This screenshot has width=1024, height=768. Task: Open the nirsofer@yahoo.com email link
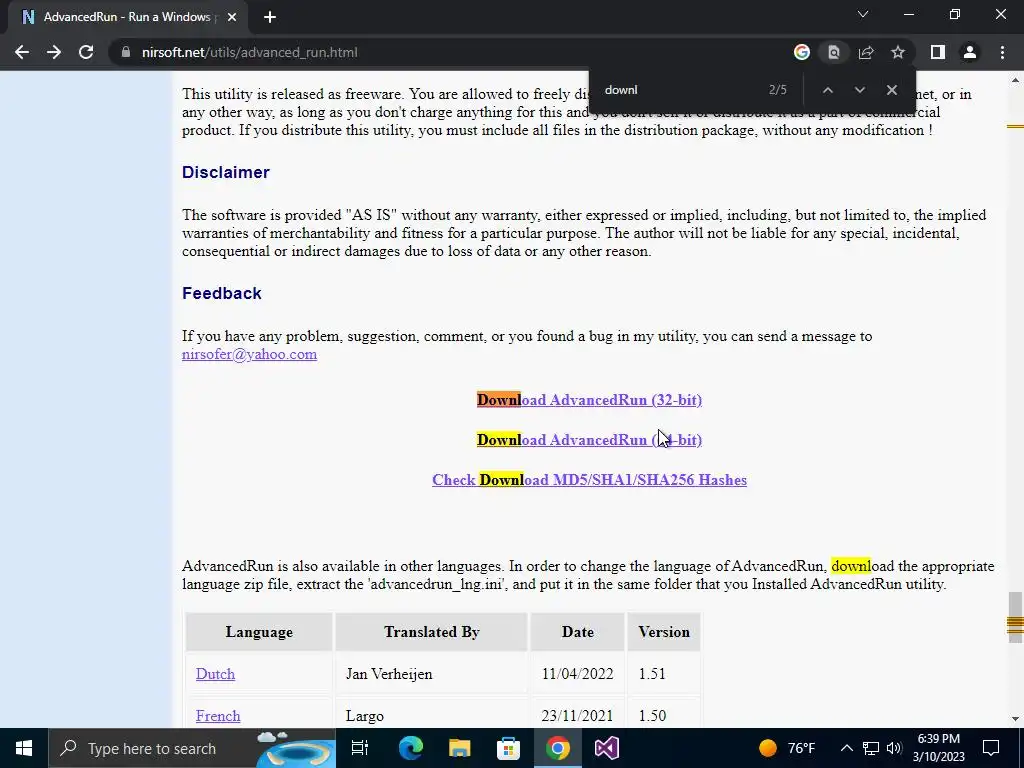(x=249, y=354)
